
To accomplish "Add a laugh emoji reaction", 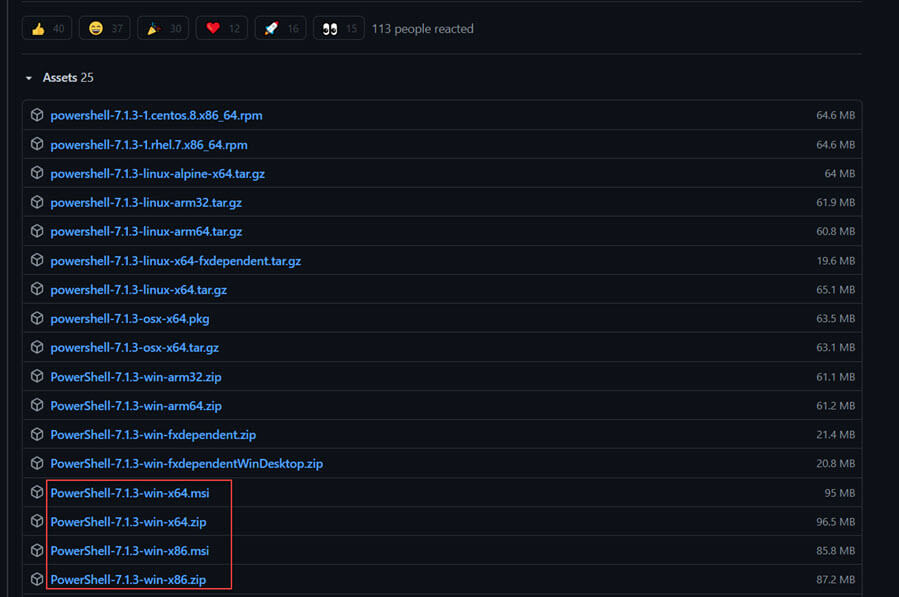I will click(x=105, y=28).
